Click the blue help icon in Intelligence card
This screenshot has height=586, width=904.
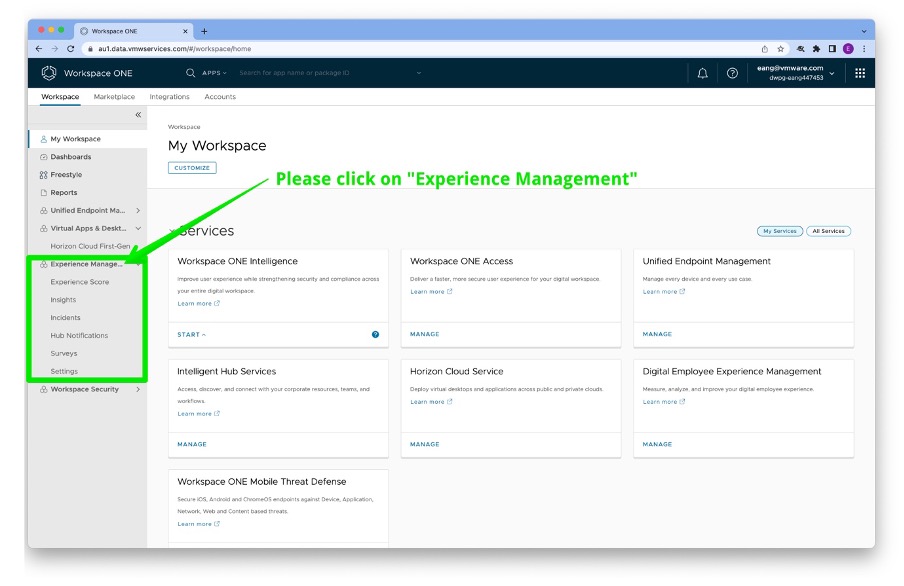pos(376,334)
